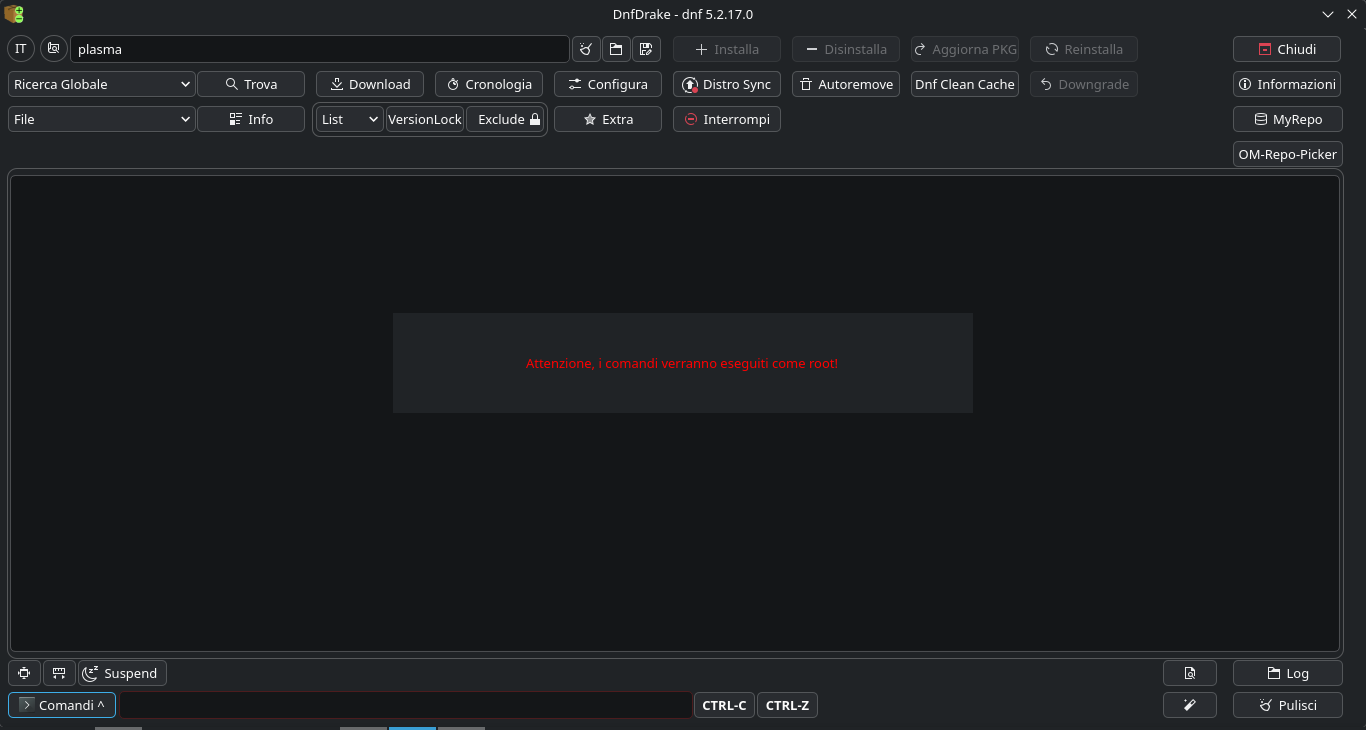Viewport: 1366px width, 730px height.
Task: Click the print icon at bottom left
Action: (24, 673)
